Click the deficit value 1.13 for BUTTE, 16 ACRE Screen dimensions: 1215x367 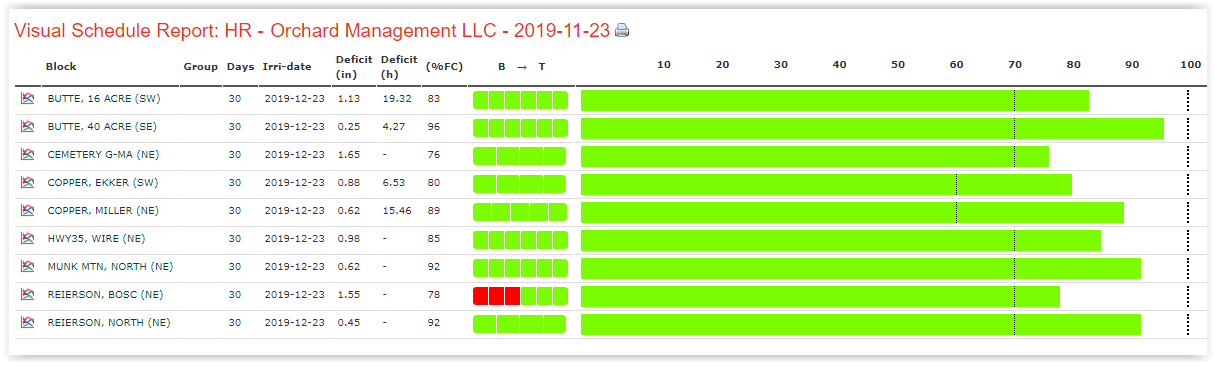[x=348, y=99]
